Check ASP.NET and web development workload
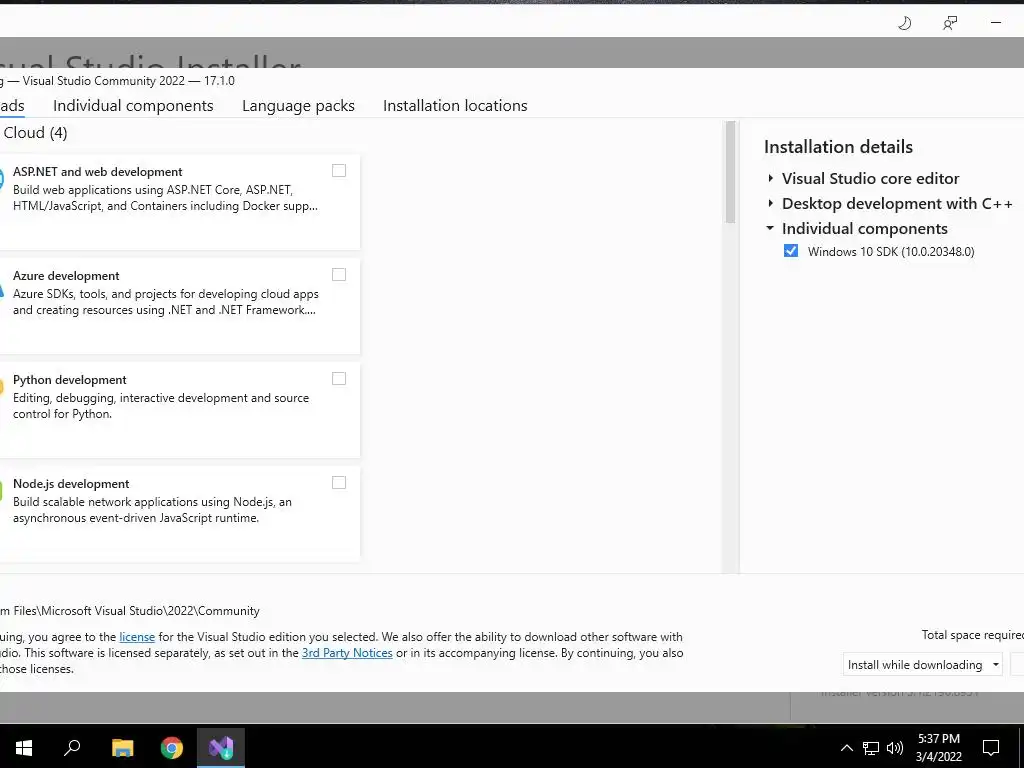This screenshot has width=1024, height=768. coord(339,170)
